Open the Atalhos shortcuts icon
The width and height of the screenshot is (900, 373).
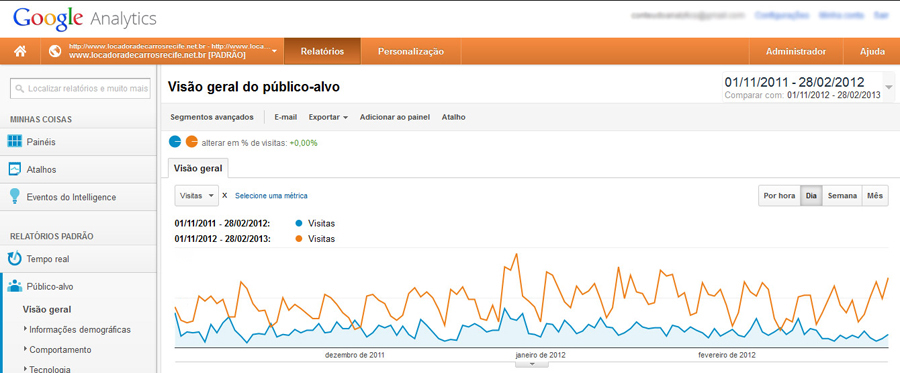15,169
